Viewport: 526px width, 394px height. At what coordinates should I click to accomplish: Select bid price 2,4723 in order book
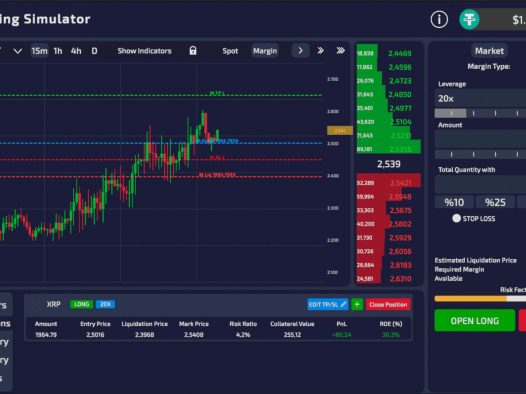400,81
